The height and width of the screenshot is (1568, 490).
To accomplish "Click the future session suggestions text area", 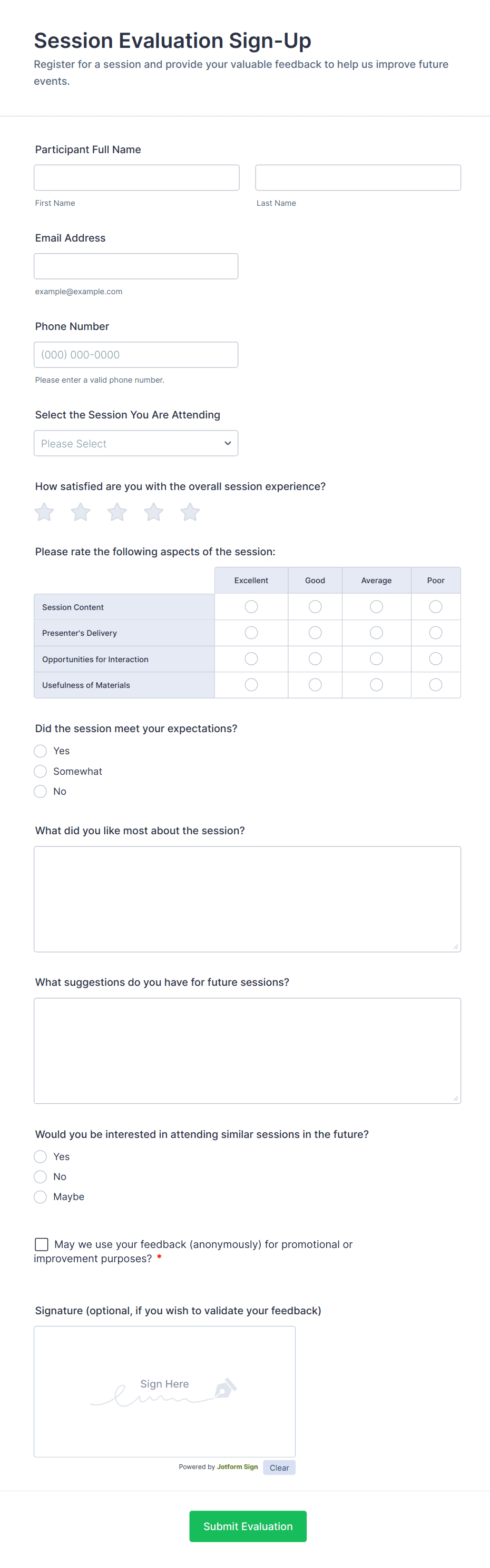I will [247, 1050].
